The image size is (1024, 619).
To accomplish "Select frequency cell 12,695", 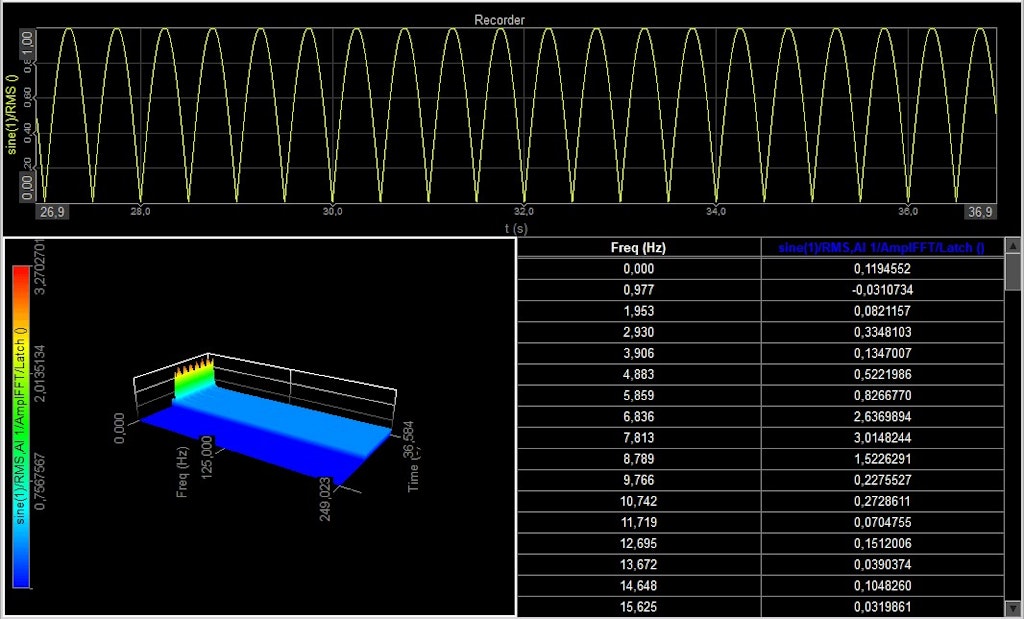I will click(x=639, y=543).
